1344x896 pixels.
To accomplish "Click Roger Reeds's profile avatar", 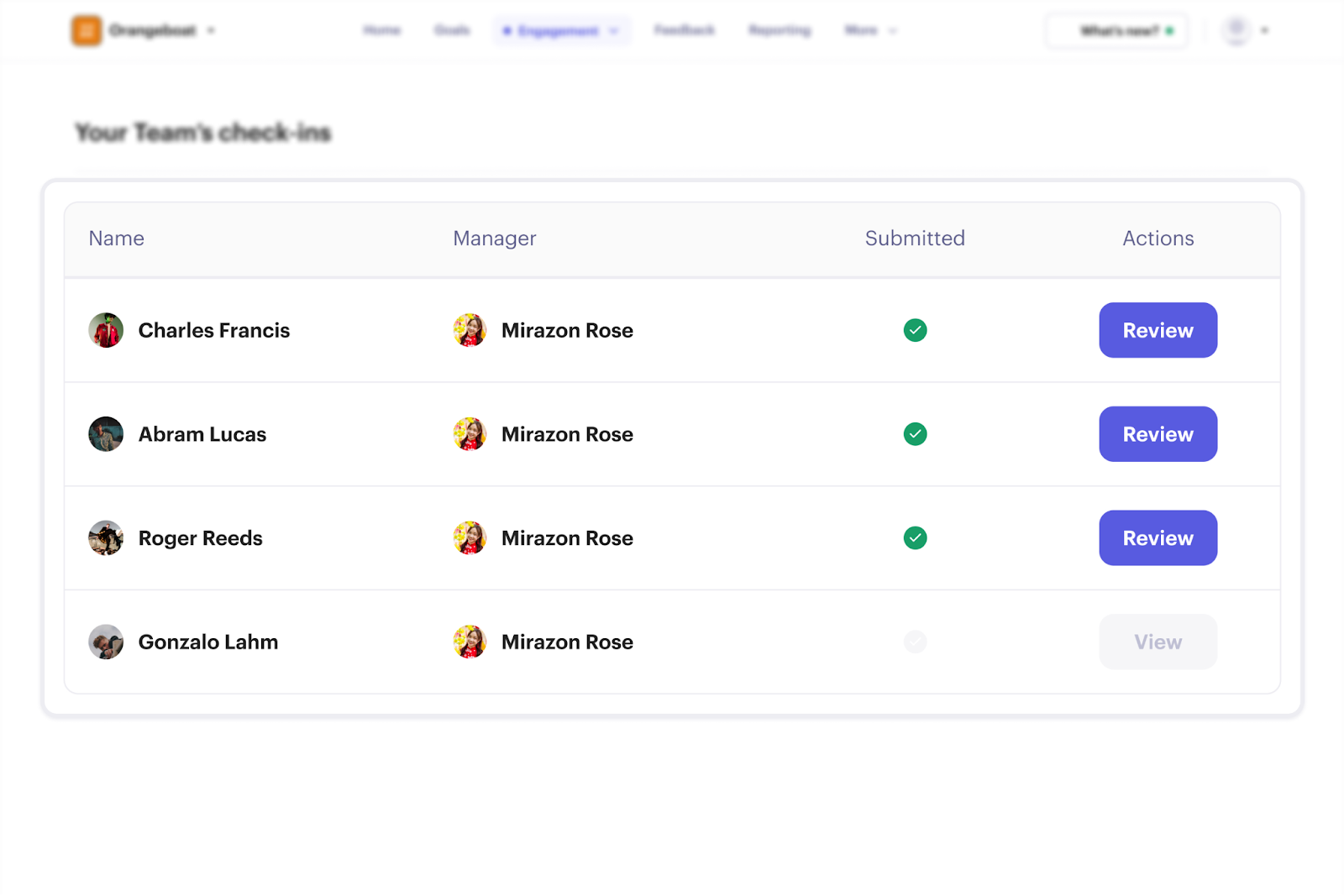I will point(106,538).
